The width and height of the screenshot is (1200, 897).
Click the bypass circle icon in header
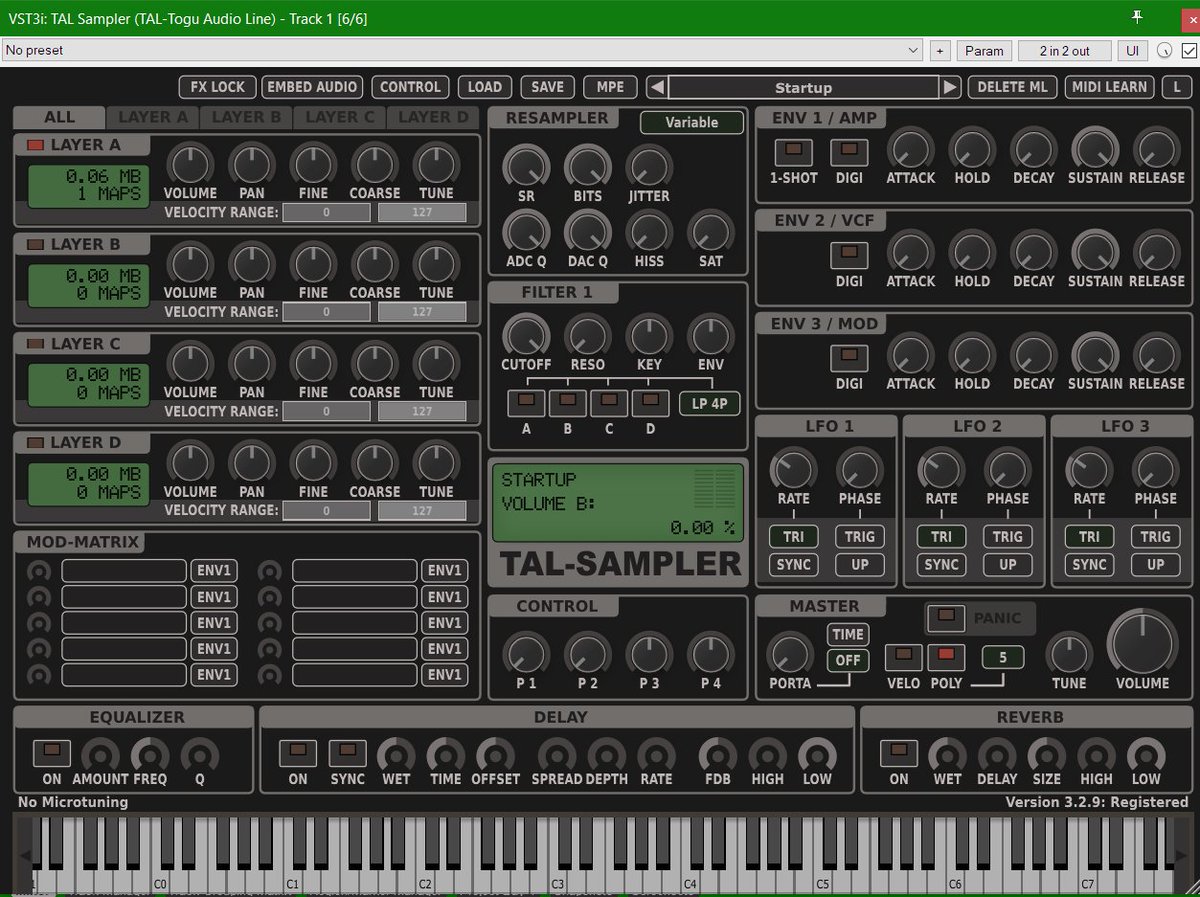[x=1165, y=50]
